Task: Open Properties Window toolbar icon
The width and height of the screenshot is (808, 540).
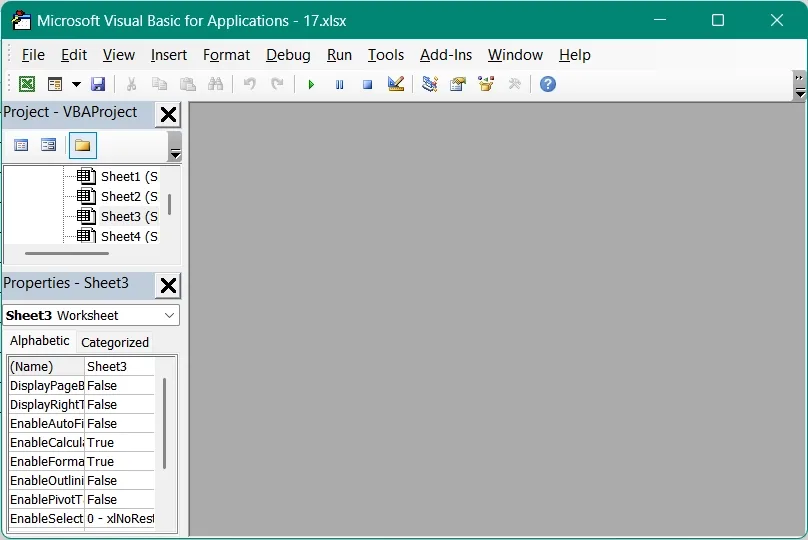Action: pos(458,84)
